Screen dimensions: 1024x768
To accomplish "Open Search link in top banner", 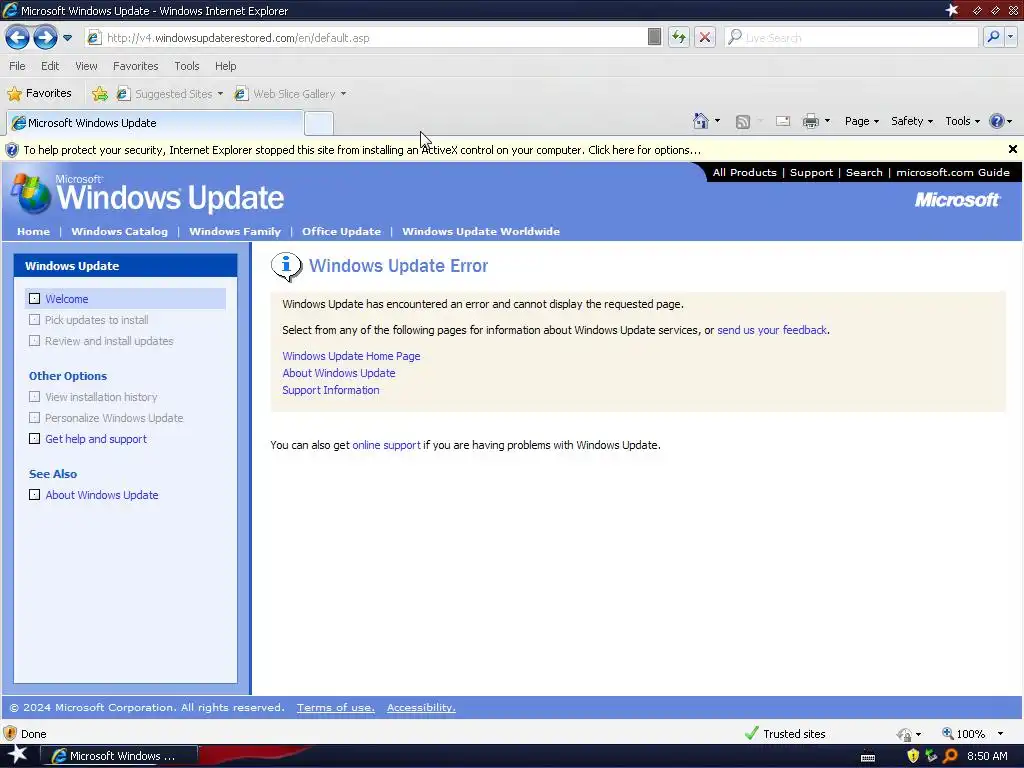I will [x=864, y=172].
